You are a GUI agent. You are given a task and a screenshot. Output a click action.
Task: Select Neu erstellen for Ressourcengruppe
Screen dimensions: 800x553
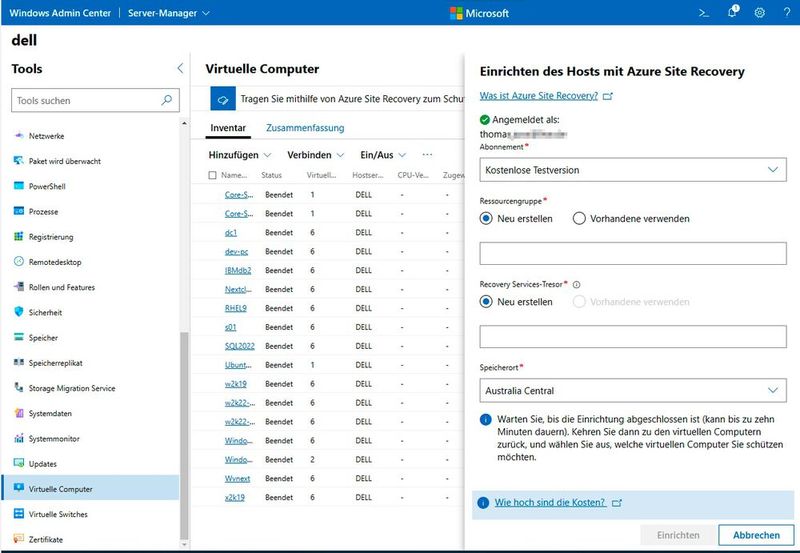point(486,218)
